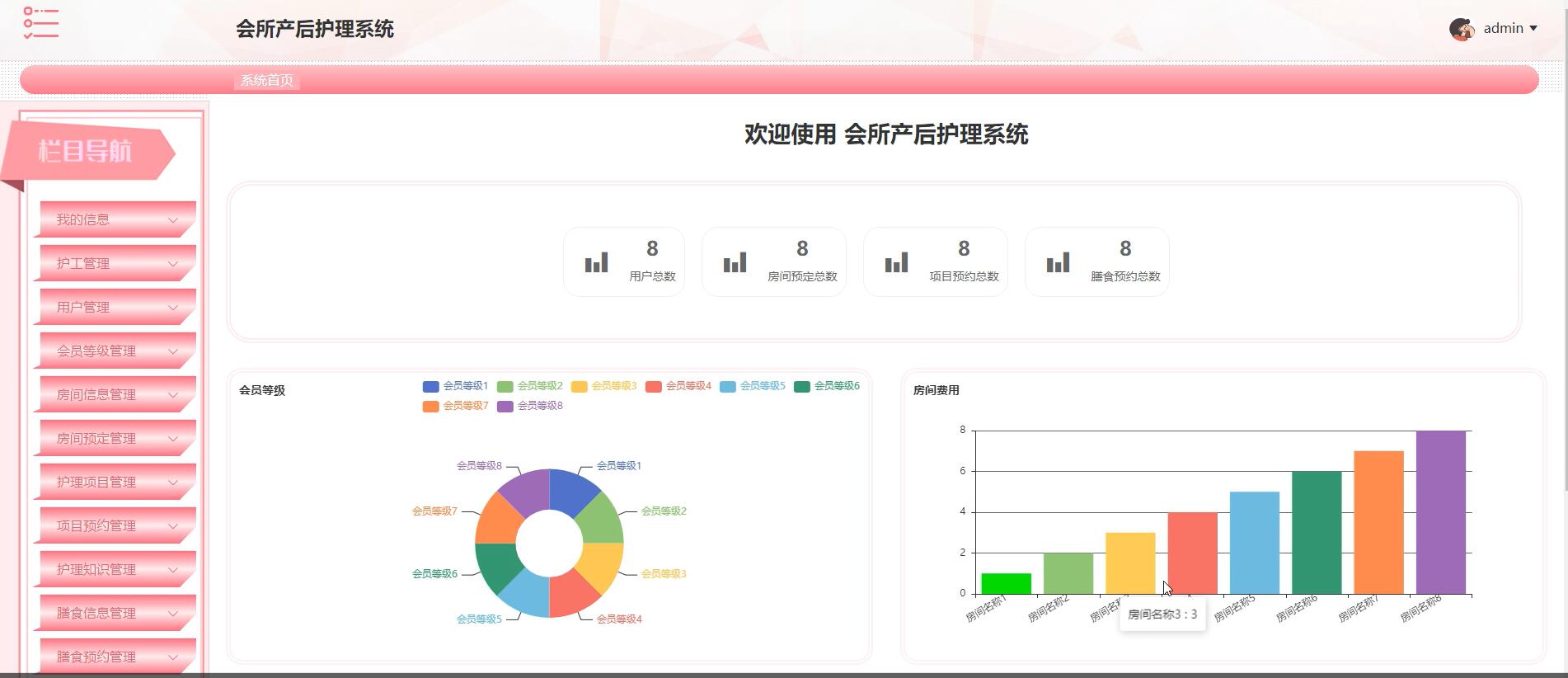
Task: Toggle 会员等级7 legend entry
Action: (455, 406)
